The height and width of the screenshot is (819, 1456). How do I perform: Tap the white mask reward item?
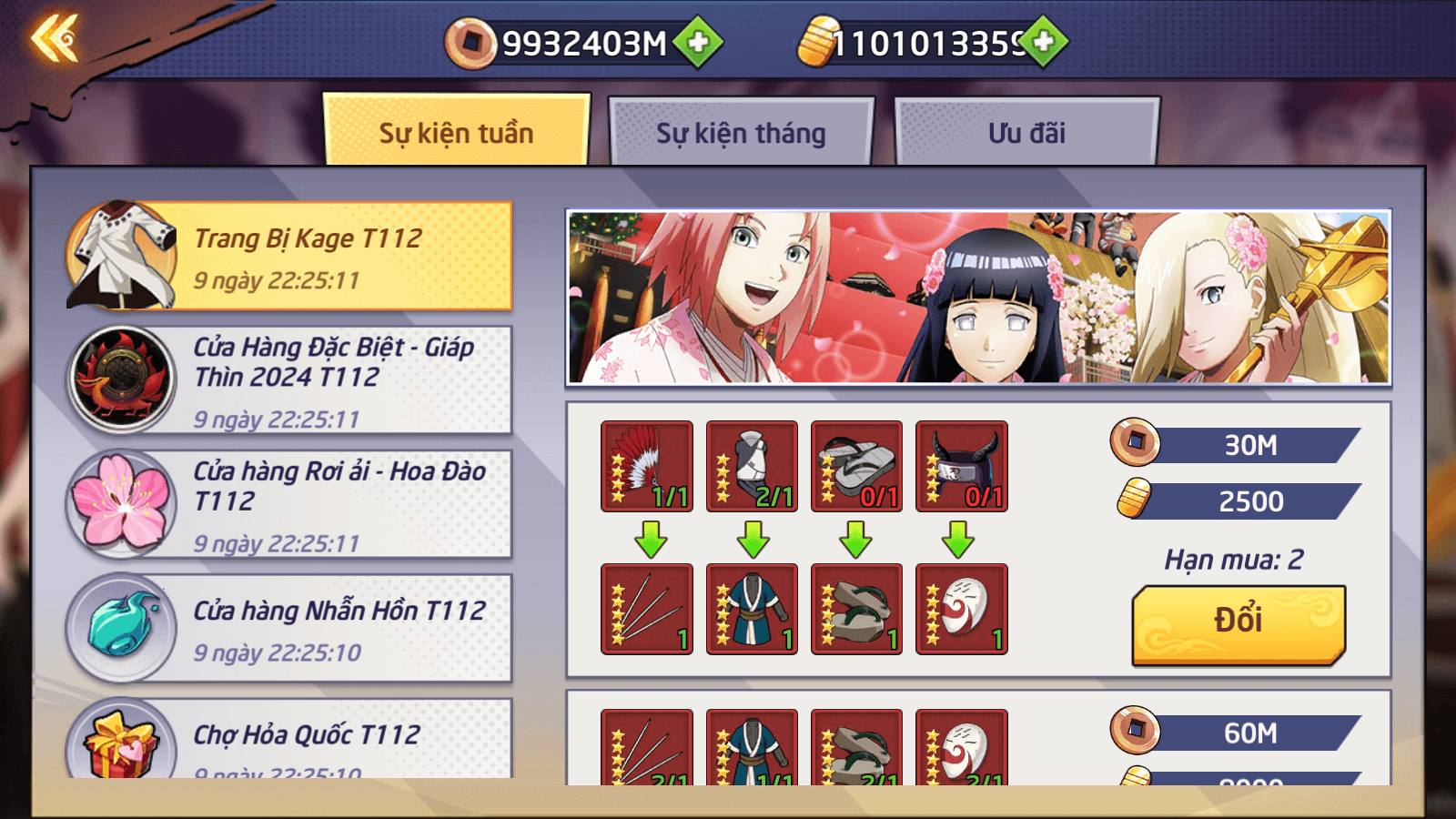coord(962,609)
